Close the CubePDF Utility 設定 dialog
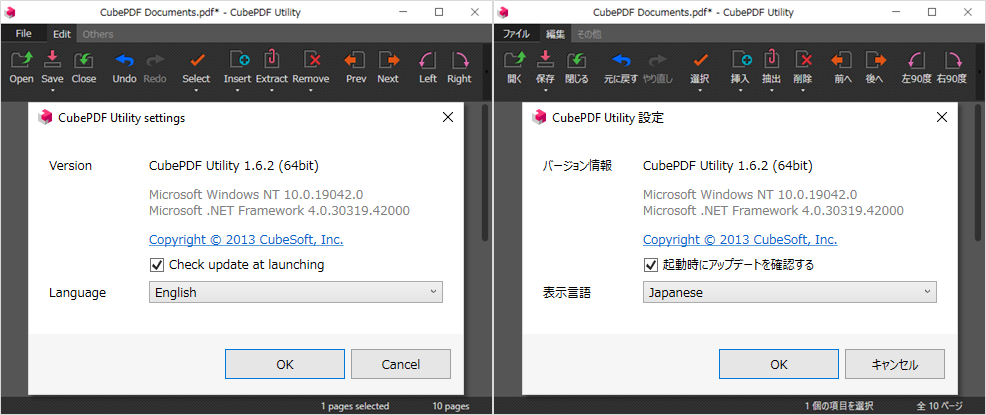Viewport: 986px width, 415px height. click(x=942, y=118)
